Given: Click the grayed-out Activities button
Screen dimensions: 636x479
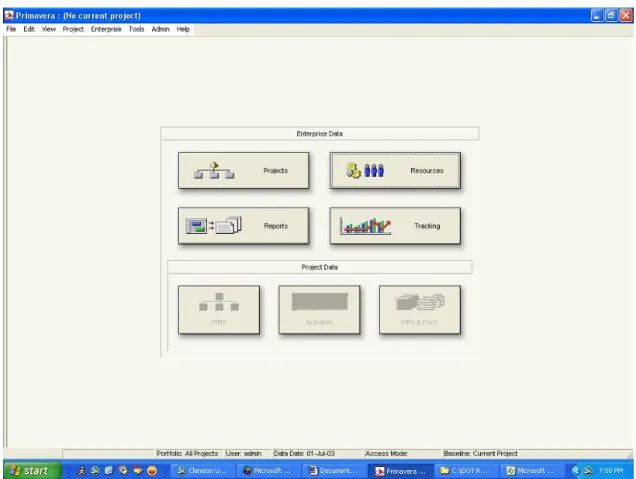Looking at the screenshot, I should [319, 310].
